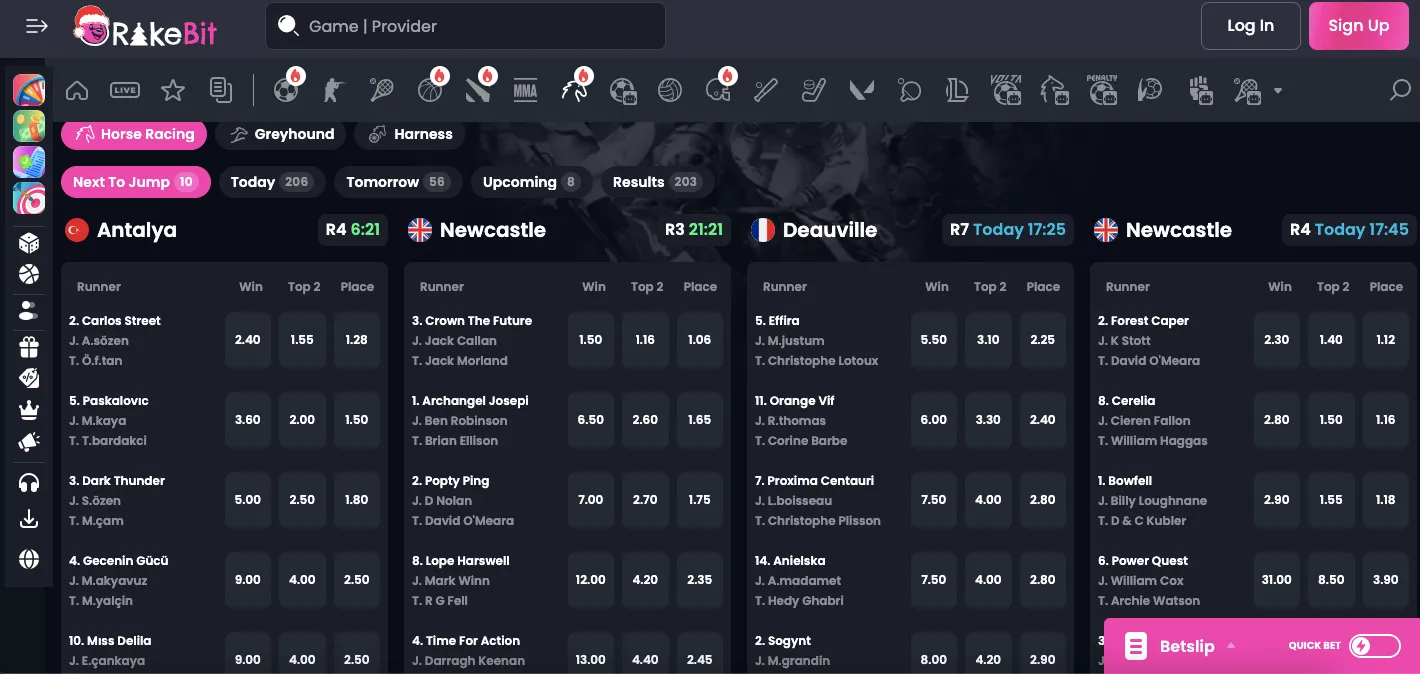Viewport: 1420px width, 674px height.
Task: Open the bet history documents icon
Action: pyautogui.click(x=221, y=91)
